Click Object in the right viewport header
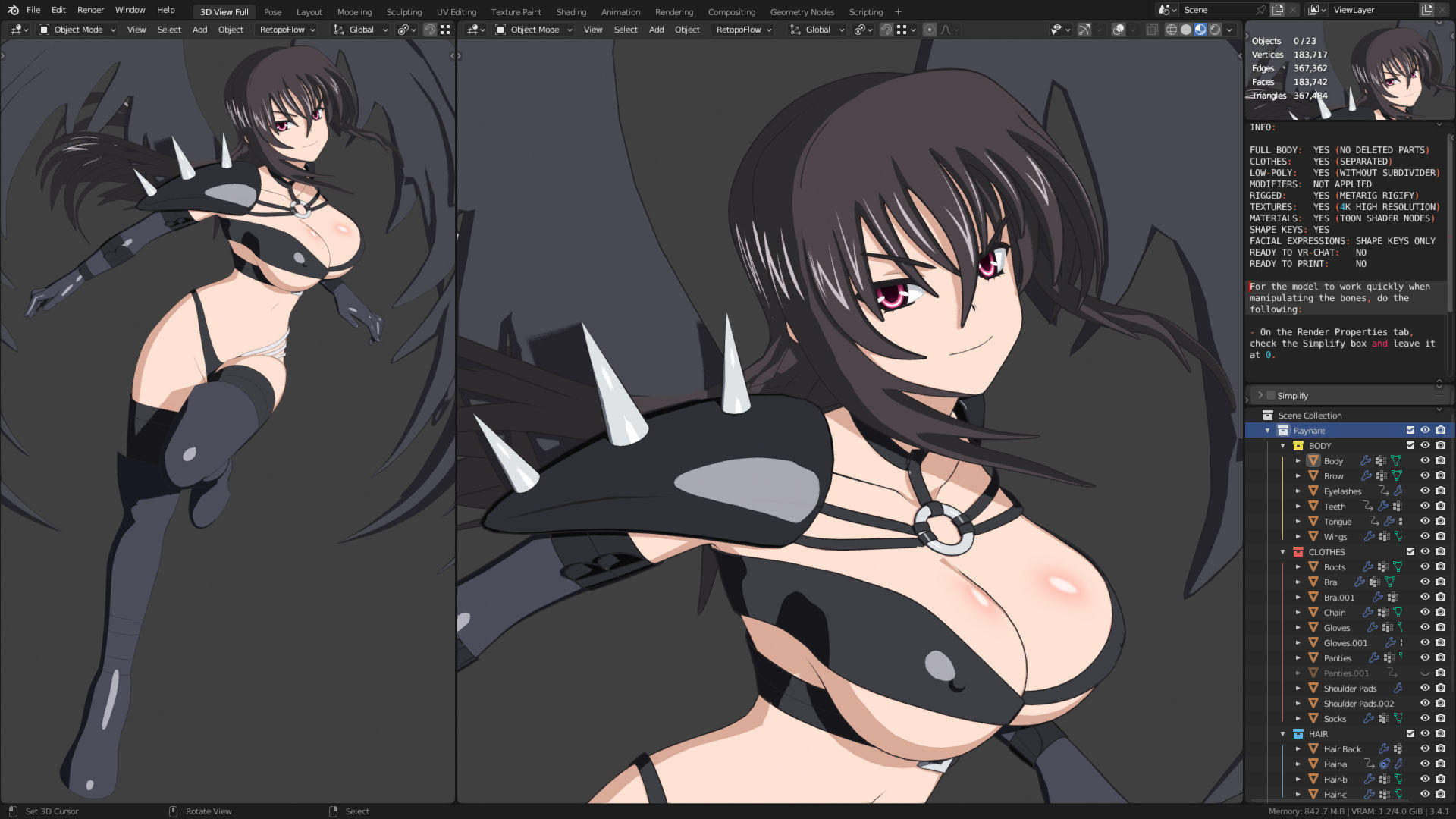1456x819 pixels. [x=687, y=30]
